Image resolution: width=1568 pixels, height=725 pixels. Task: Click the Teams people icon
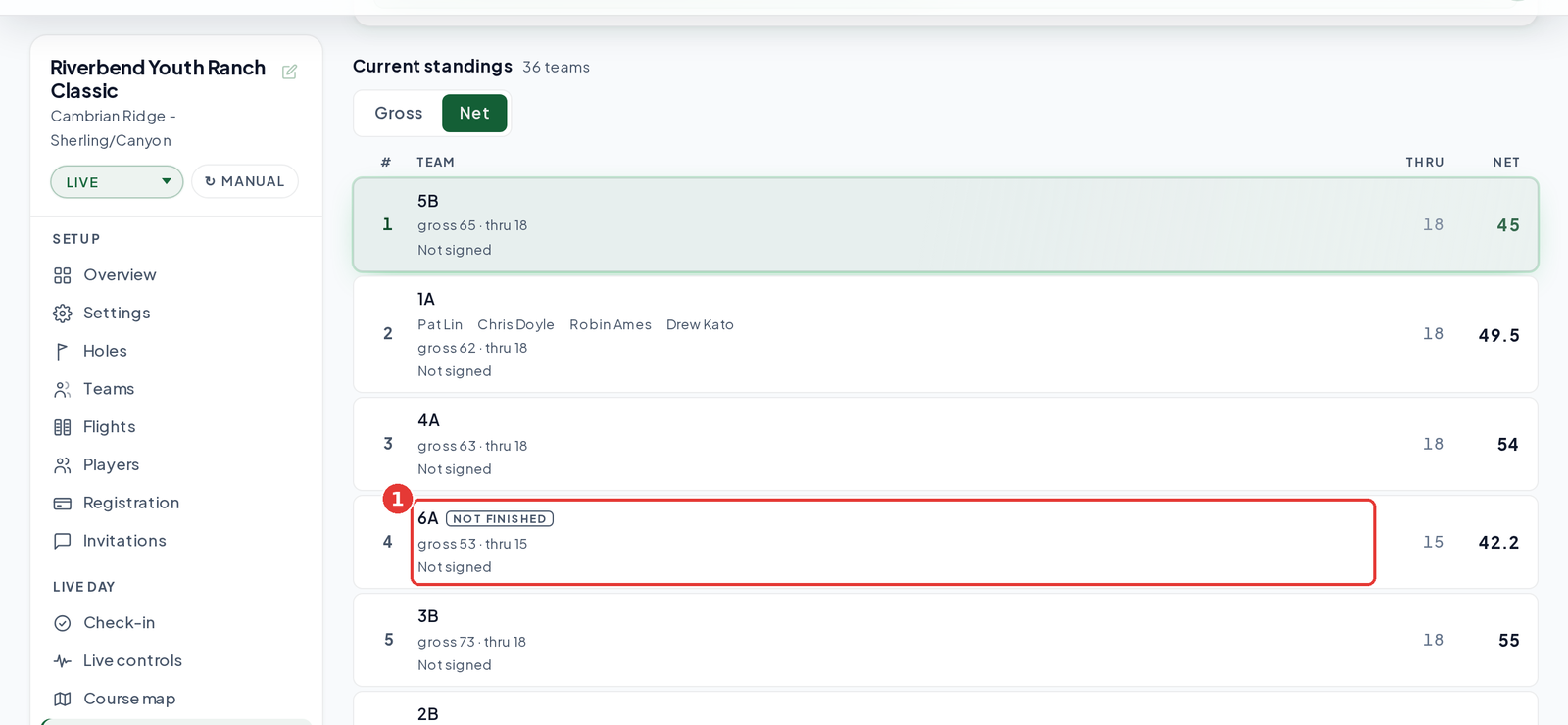(63, 389)
